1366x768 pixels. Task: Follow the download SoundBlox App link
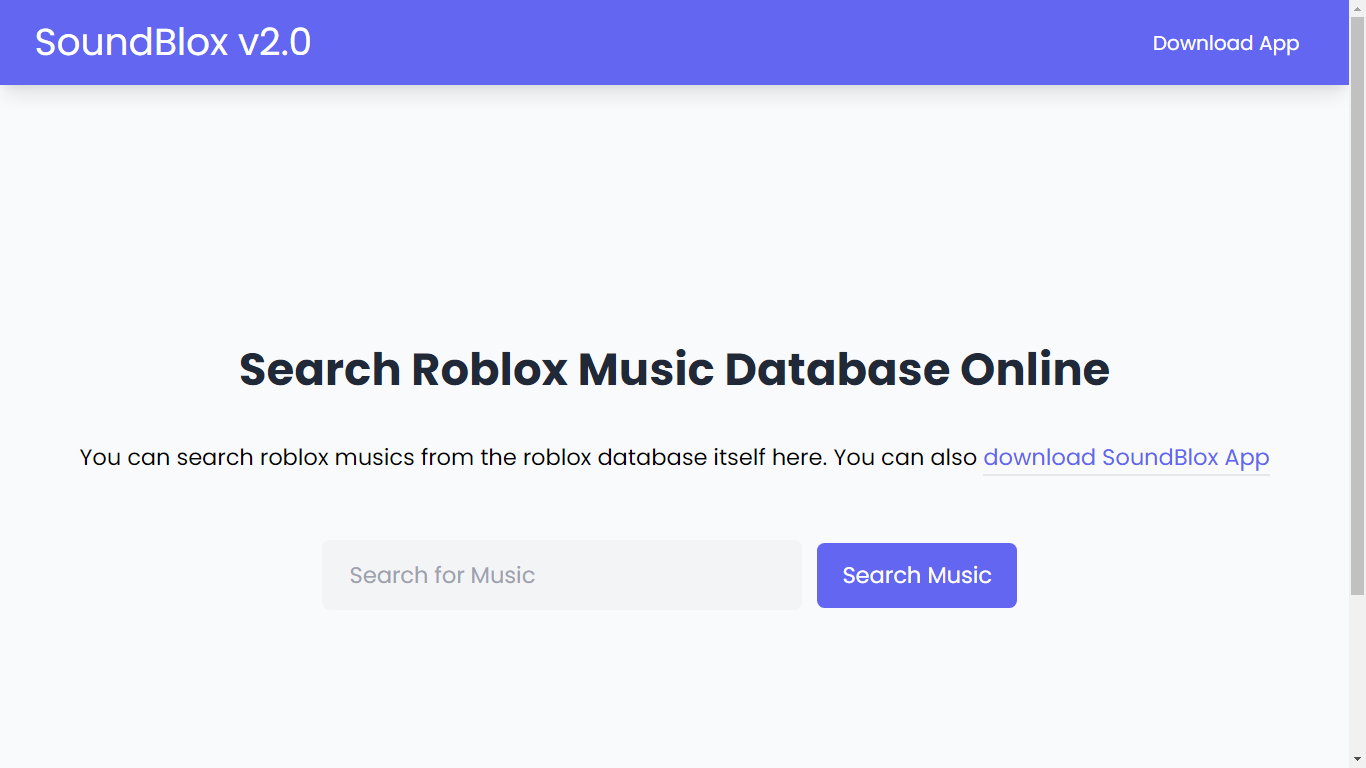1126,458
